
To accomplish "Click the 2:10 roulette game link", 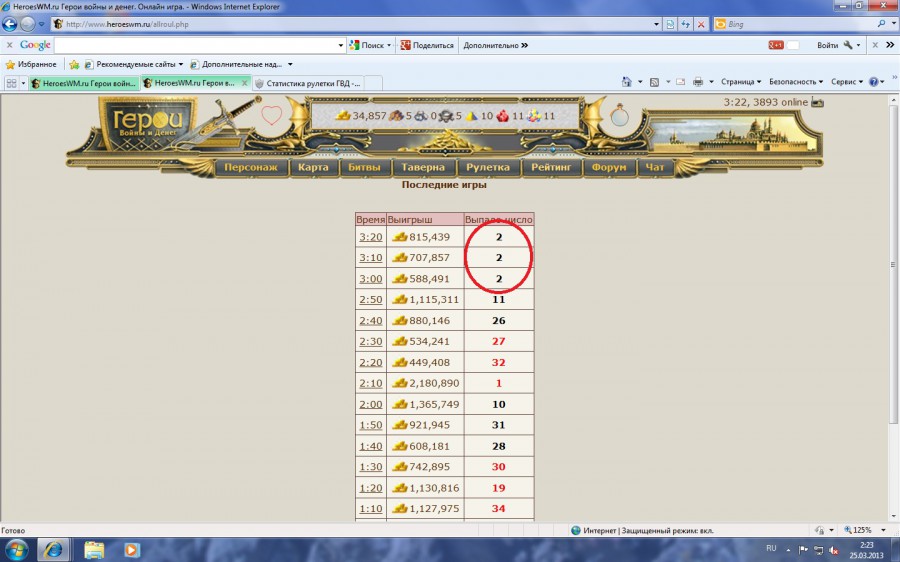I will (370, 383).
